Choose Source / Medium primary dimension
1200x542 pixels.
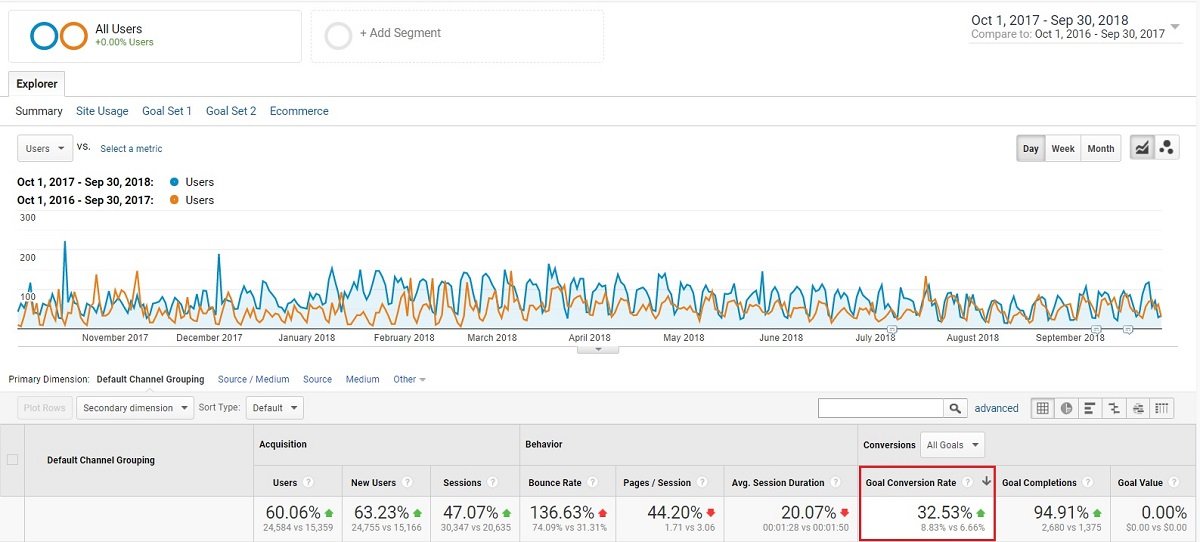254,379
